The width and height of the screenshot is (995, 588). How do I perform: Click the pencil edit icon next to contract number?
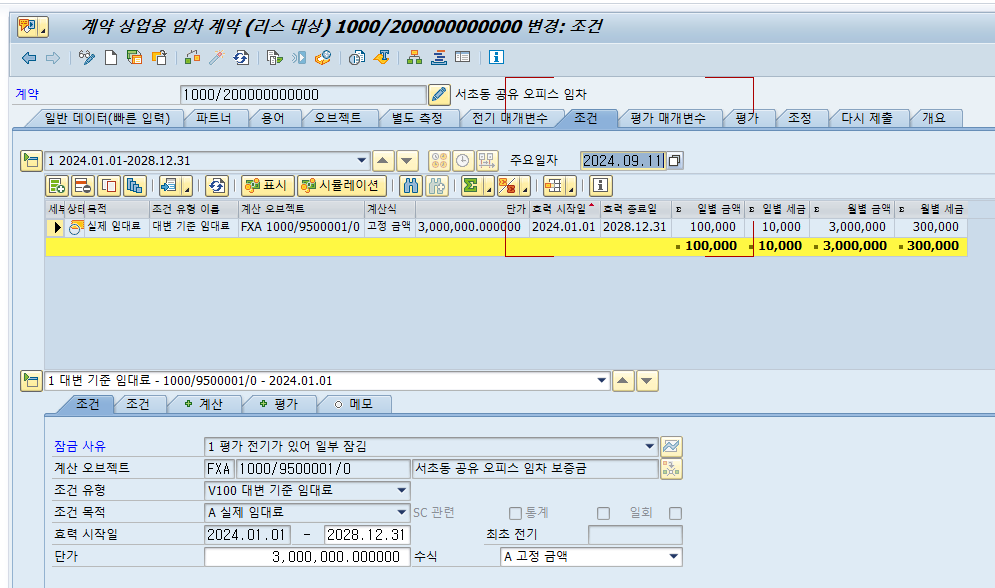[x=438, y=95]
